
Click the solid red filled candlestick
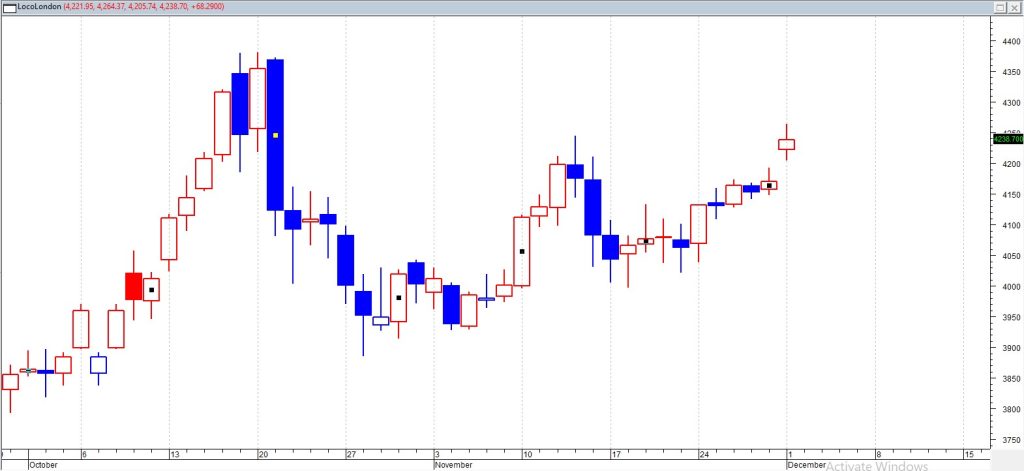(x=133, y=286)
